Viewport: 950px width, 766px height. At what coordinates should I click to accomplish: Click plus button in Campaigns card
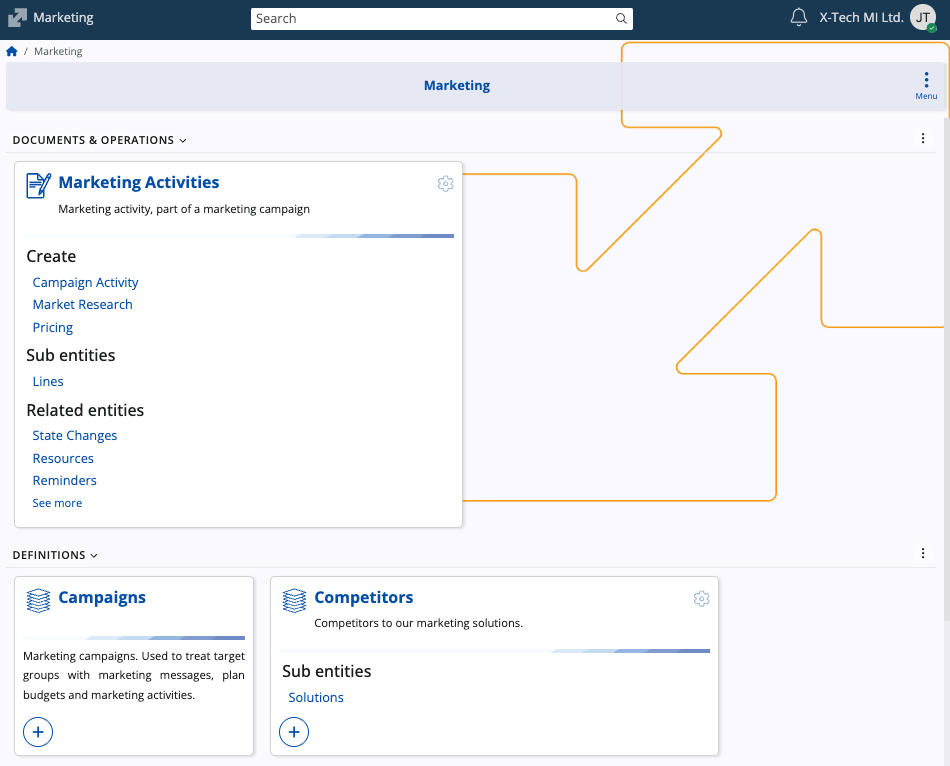(38, 732)
